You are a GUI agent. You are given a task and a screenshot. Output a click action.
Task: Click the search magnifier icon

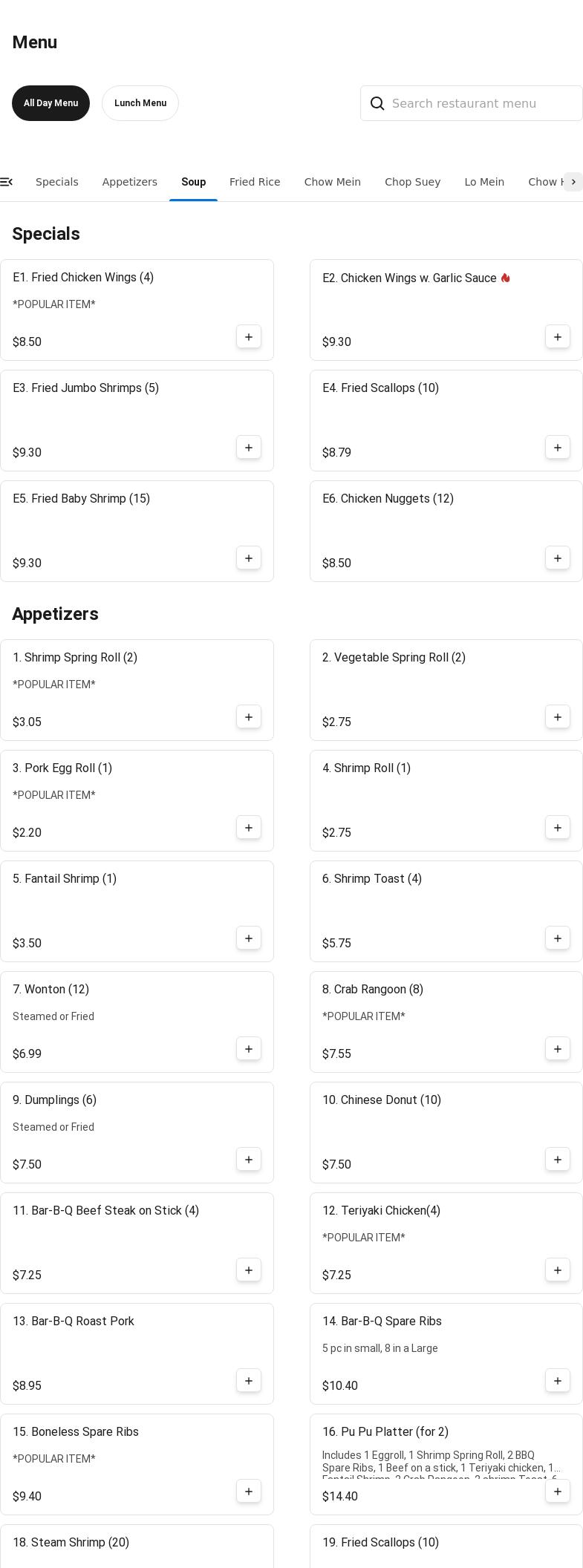377,103
